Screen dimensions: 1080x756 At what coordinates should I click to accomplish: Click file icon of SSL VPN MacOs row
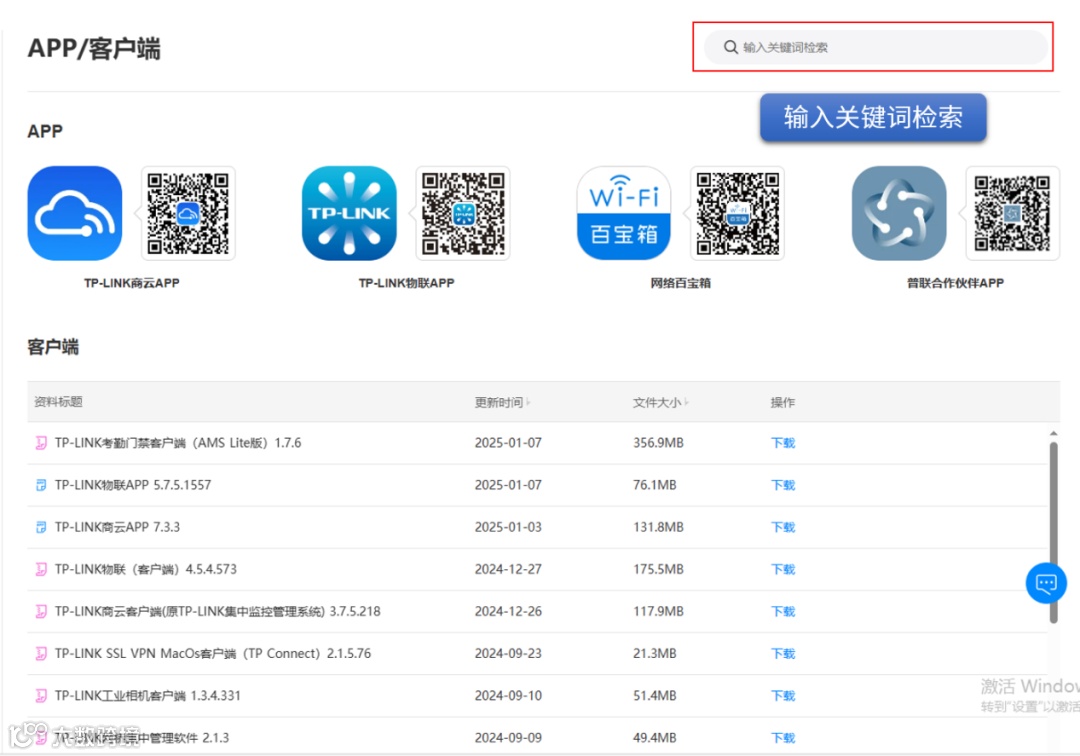(x=41, y=653)
